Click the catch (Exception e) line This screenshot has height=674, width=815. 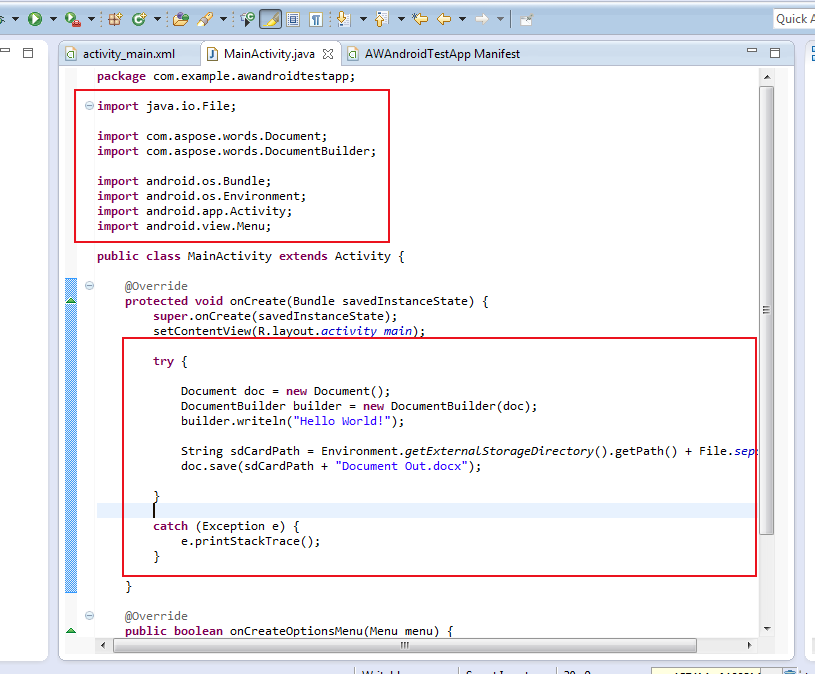(x=226, y=526)
